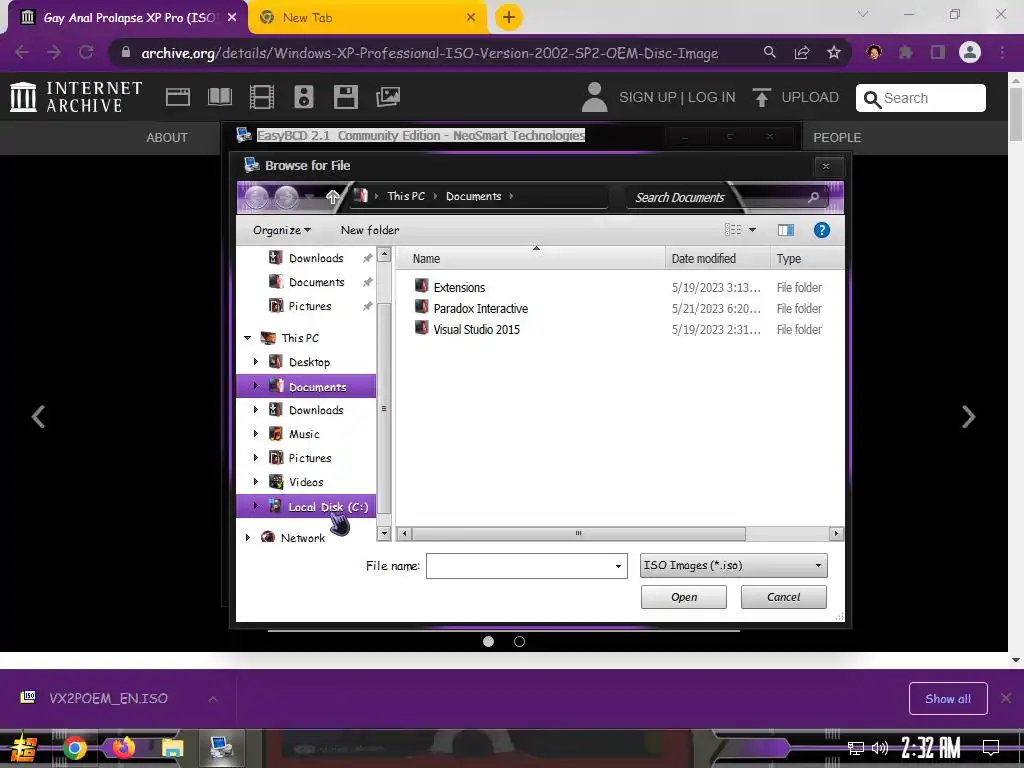Select Local Disk (C:) in the tree

tap(306, 506)
